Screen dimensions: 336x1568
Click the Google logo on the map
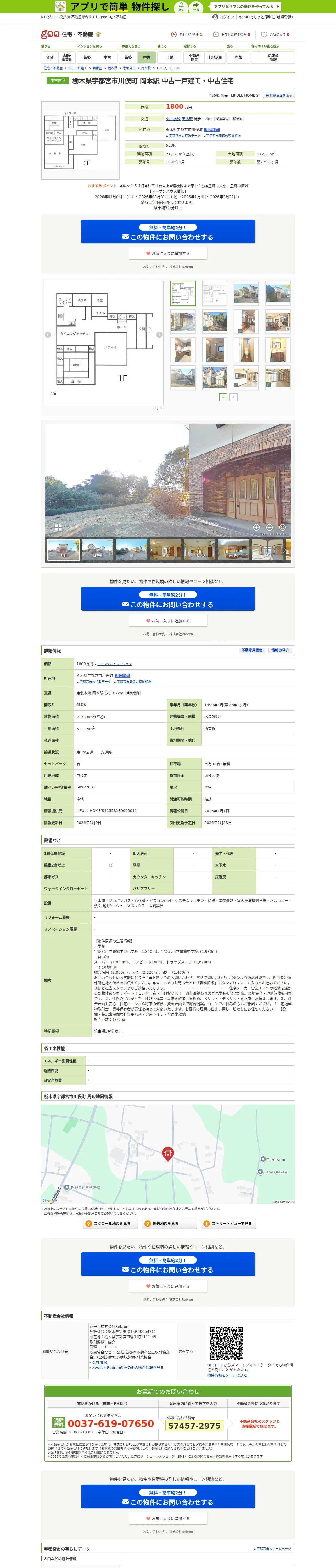49,1201
